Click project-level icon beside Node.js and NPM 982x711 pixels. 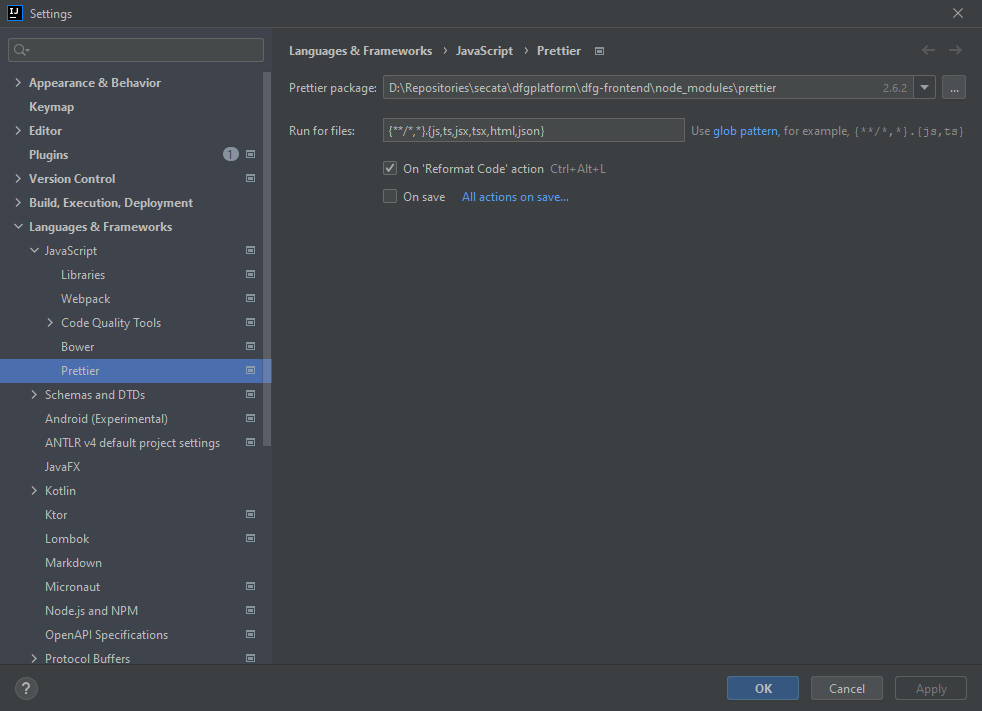(x=251, y=610)
